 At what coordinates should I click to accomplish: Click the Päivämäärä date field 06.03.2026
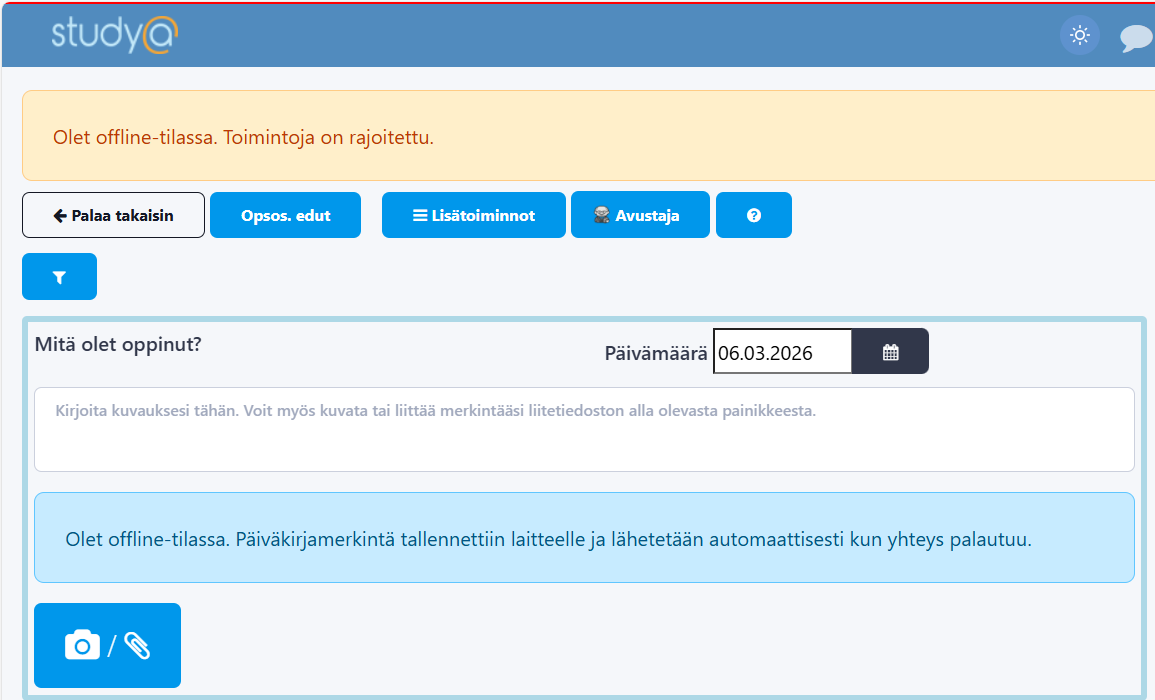[x=782, y=352]
